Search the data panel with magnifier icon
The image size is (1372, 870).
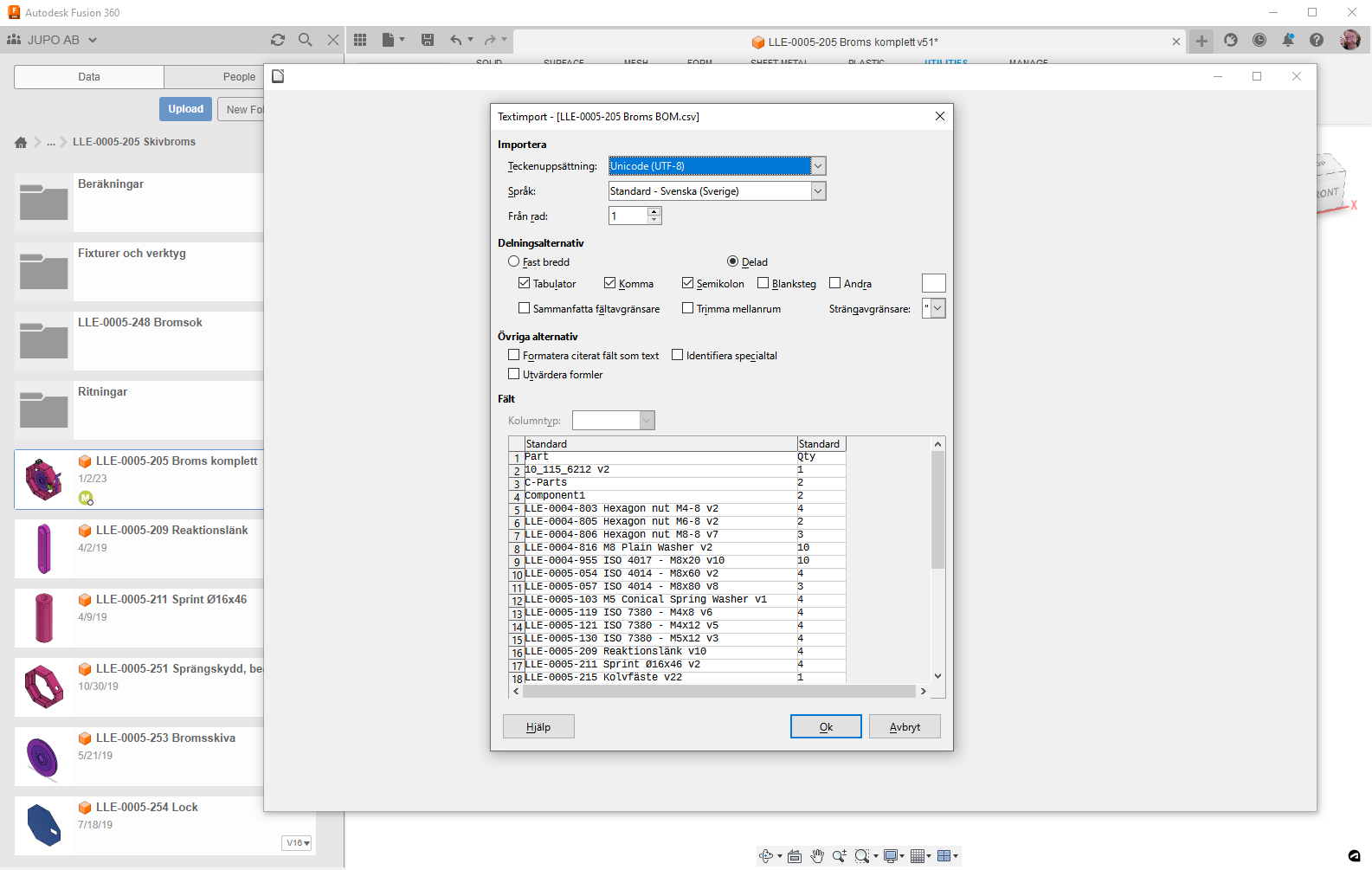(x=306, y=40)
